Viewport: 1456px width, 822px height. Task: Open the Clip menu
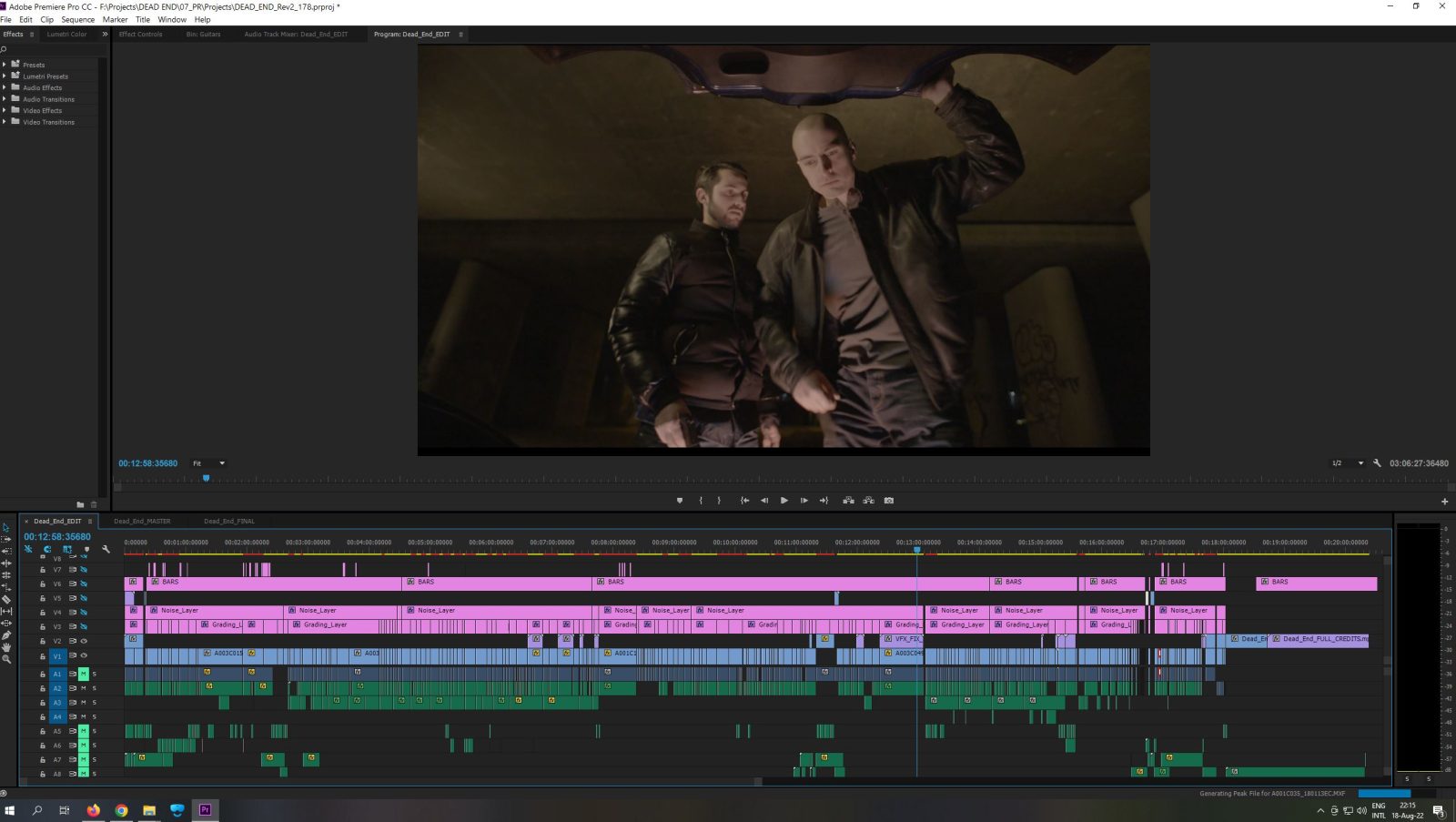click(x=46, y=19)
